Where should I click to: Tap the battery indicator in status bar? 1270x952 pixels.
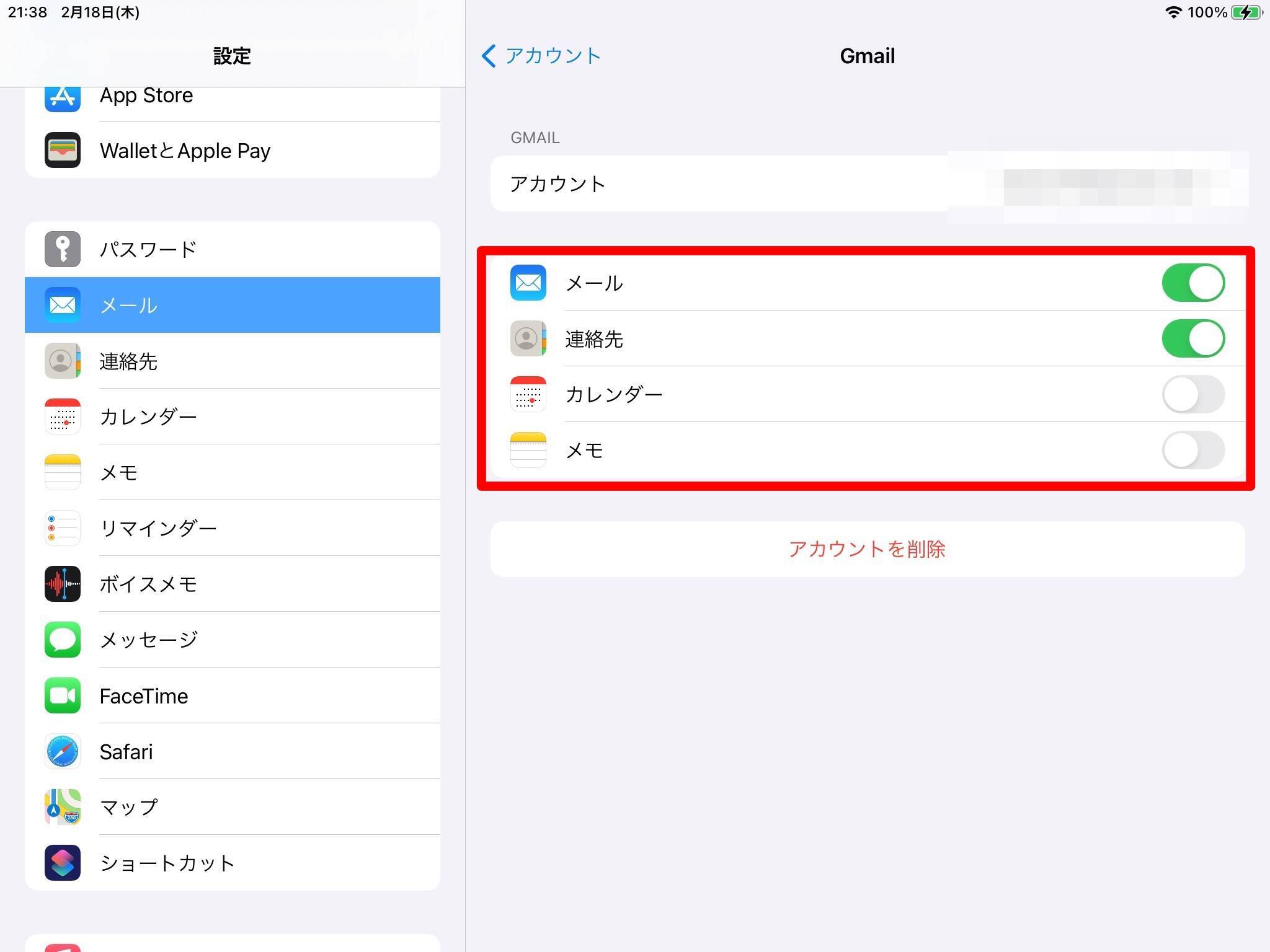(1246, 12)
